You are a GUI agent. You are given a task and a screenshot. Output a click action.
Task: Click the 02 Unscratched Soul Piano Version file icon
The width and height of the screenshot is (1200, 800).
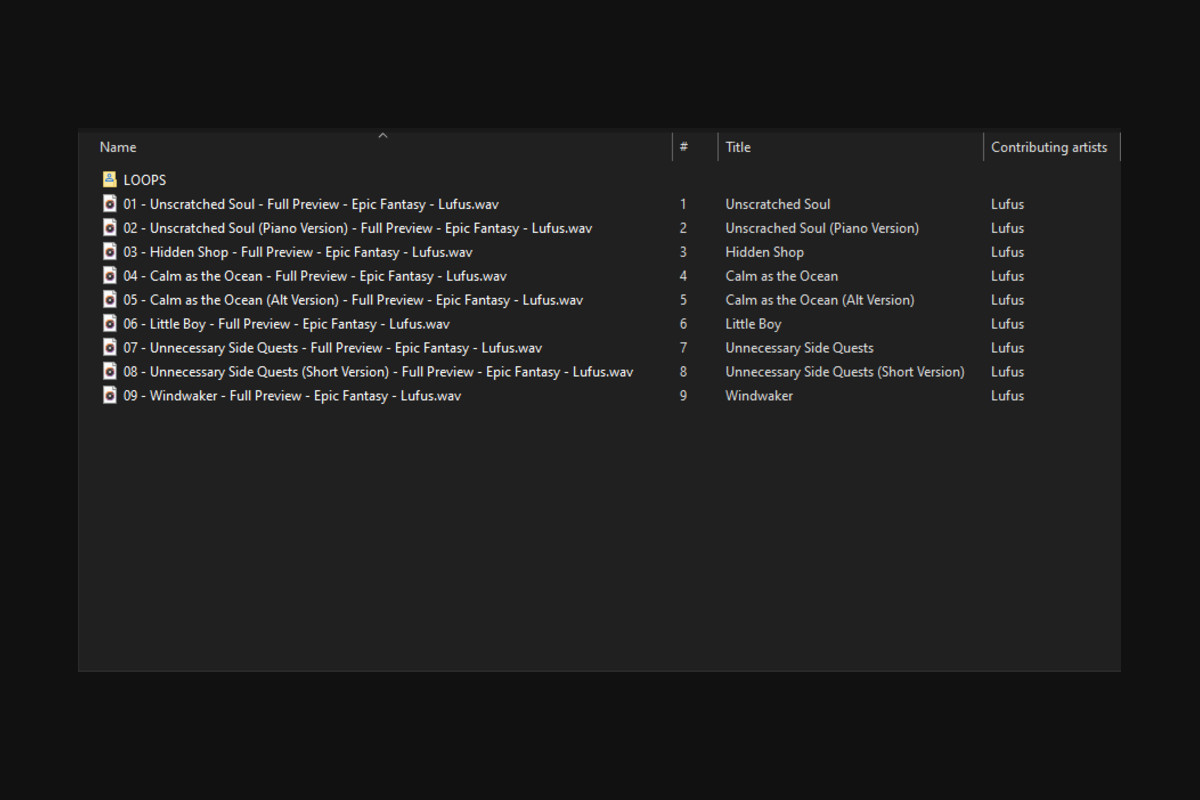pyautogui.click(x=110, y=228)
